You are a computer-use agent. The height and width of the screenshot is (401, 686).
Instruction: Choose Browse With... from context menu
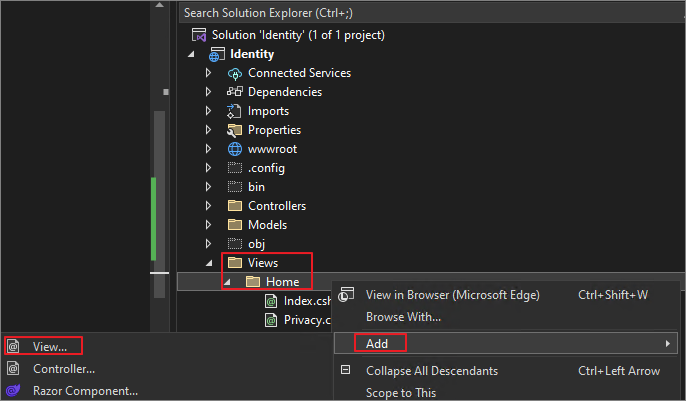(505, 317)
